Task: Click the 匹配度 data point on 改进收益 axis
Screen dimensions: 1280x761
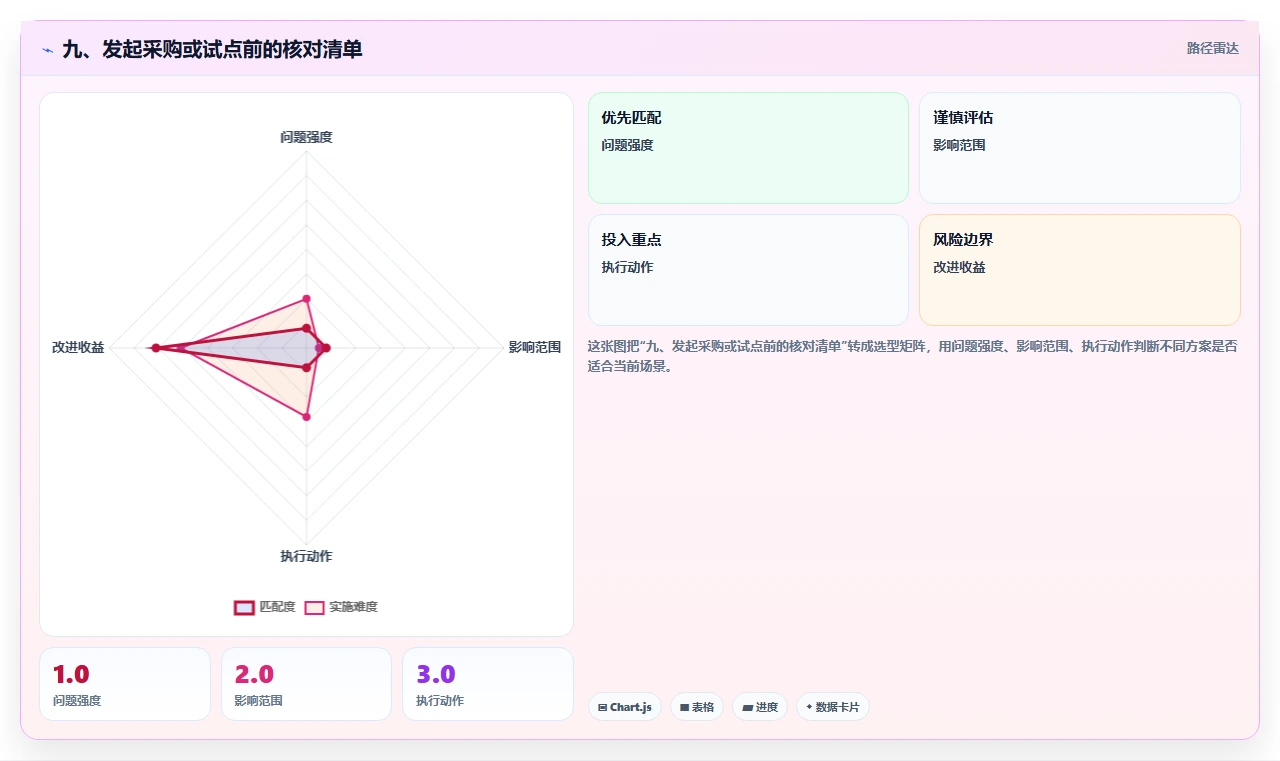Action: point(155,348)
